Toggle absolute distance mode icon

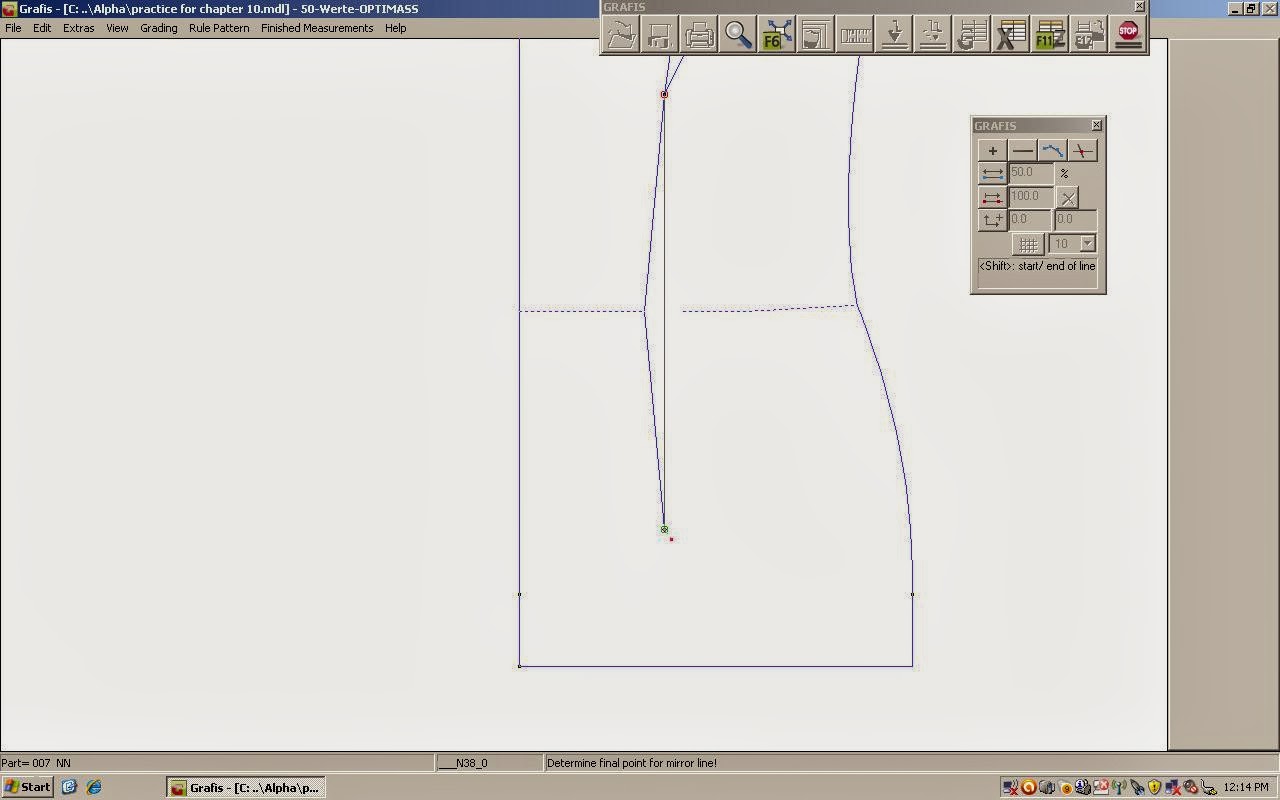click(992, 197)
